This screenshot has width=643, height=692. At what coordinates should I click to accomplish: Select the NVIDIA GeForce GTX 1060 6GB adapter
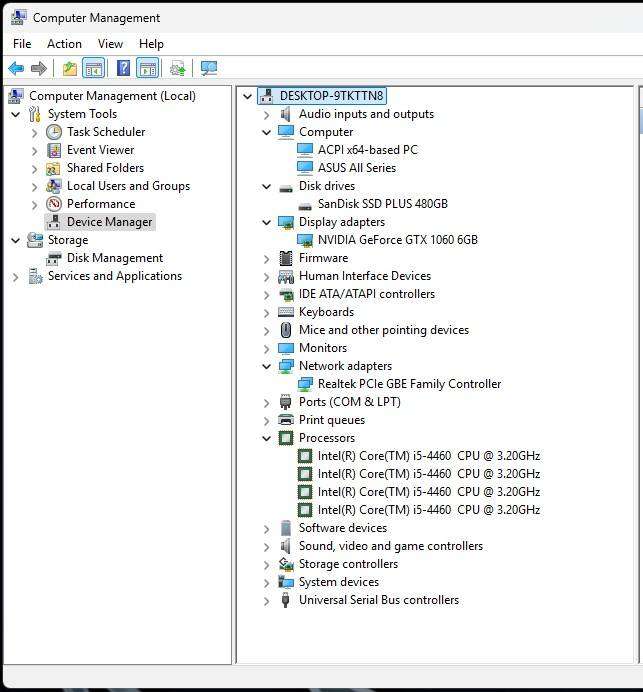coord(397,240)
